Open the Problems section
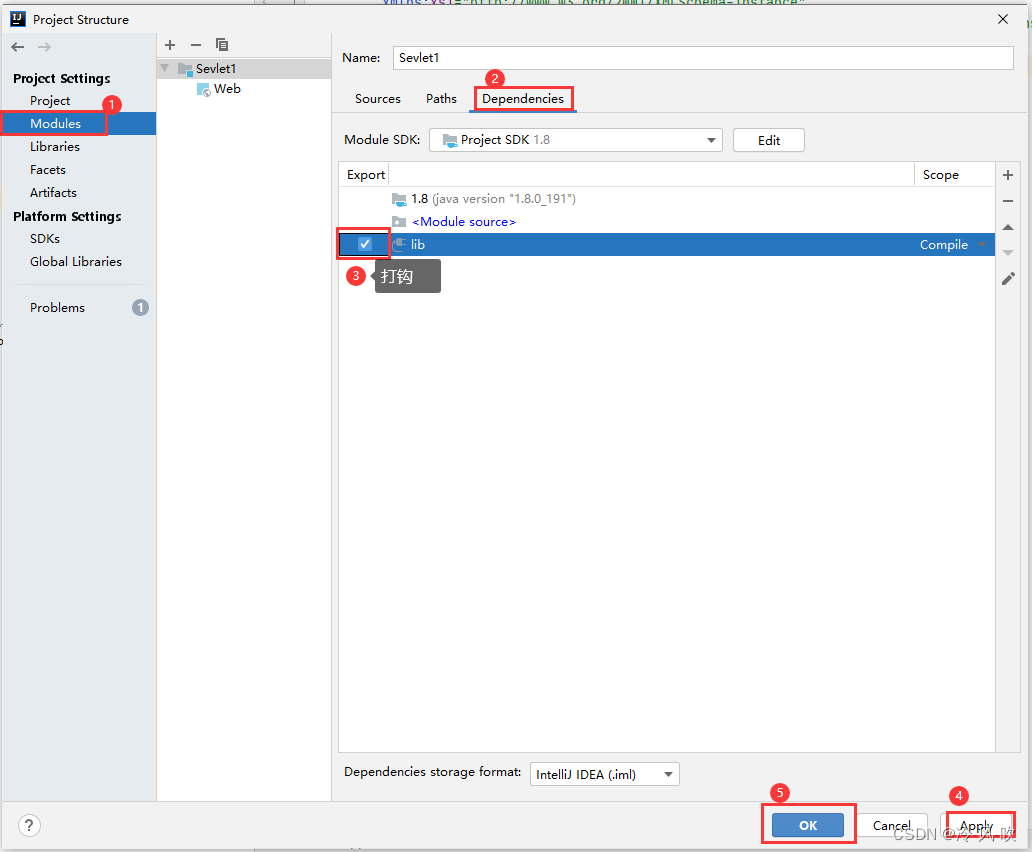Viewport: 1032px width, 852px height. (57, 308)
